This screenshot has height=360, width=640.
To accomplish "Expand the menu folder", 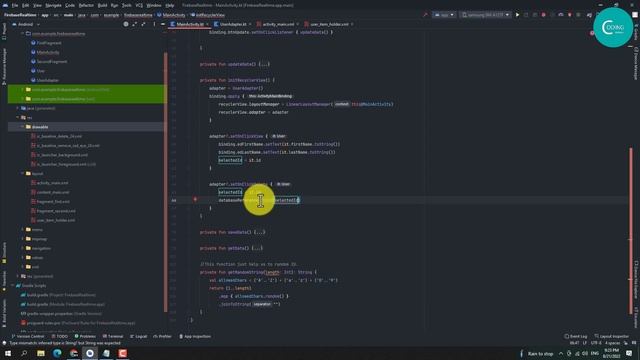I will click(22, 229).
